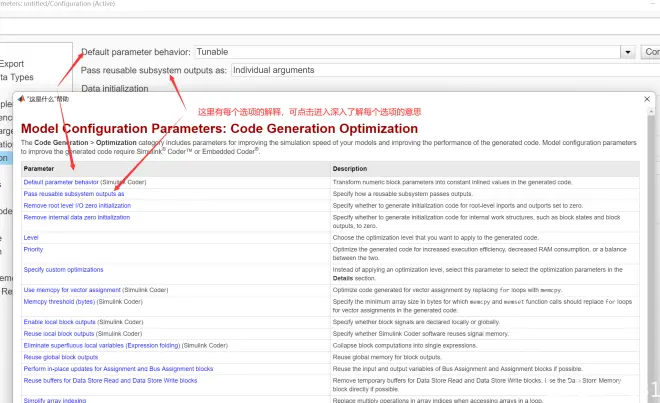Click the Configure button next to Tunable

(650, 52)
